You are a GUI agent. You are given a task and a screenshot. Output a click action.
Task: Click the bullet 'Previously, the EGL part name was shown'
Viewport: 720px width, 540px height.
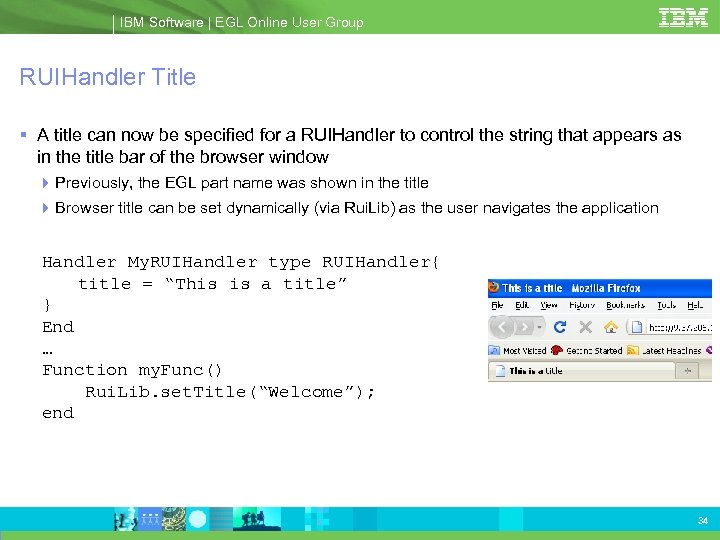click(242, 183)
